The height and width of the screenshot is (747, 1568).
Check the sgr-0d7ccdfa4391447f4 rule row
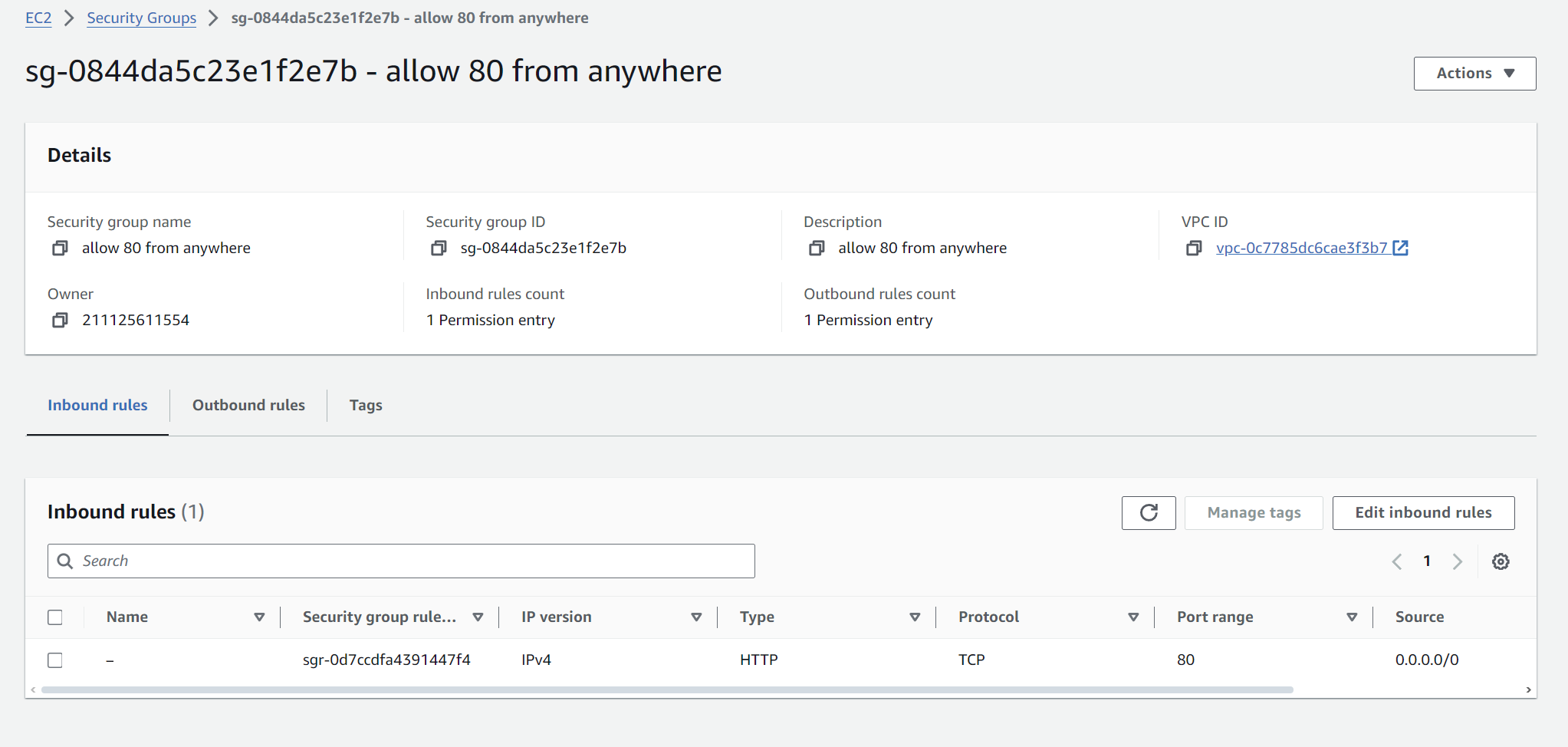click(x=55, y=660)
